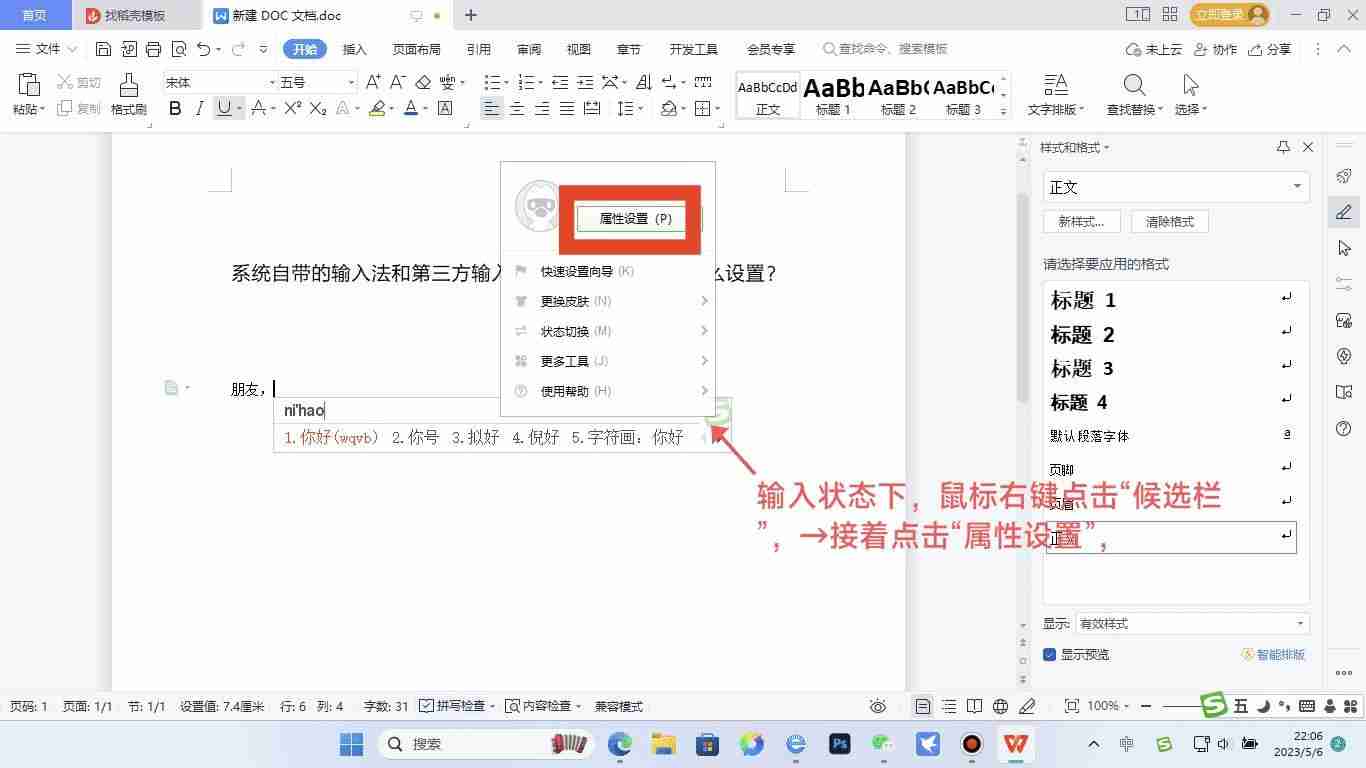The height and width of the screenshot is (768, 1366).
Task: Open Photoshop from the taskbar
Action: (x=839, y=744)
